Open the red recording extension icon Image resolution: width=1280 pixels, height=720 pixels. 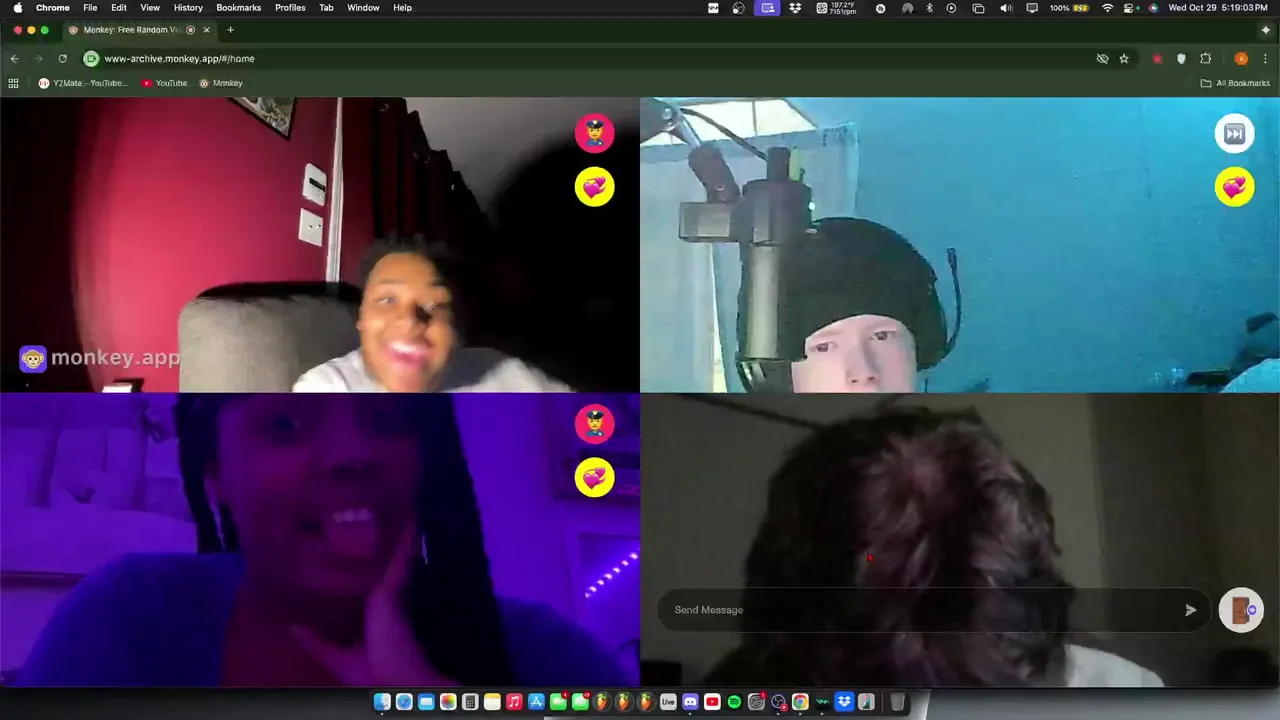tap(1158, 59)
